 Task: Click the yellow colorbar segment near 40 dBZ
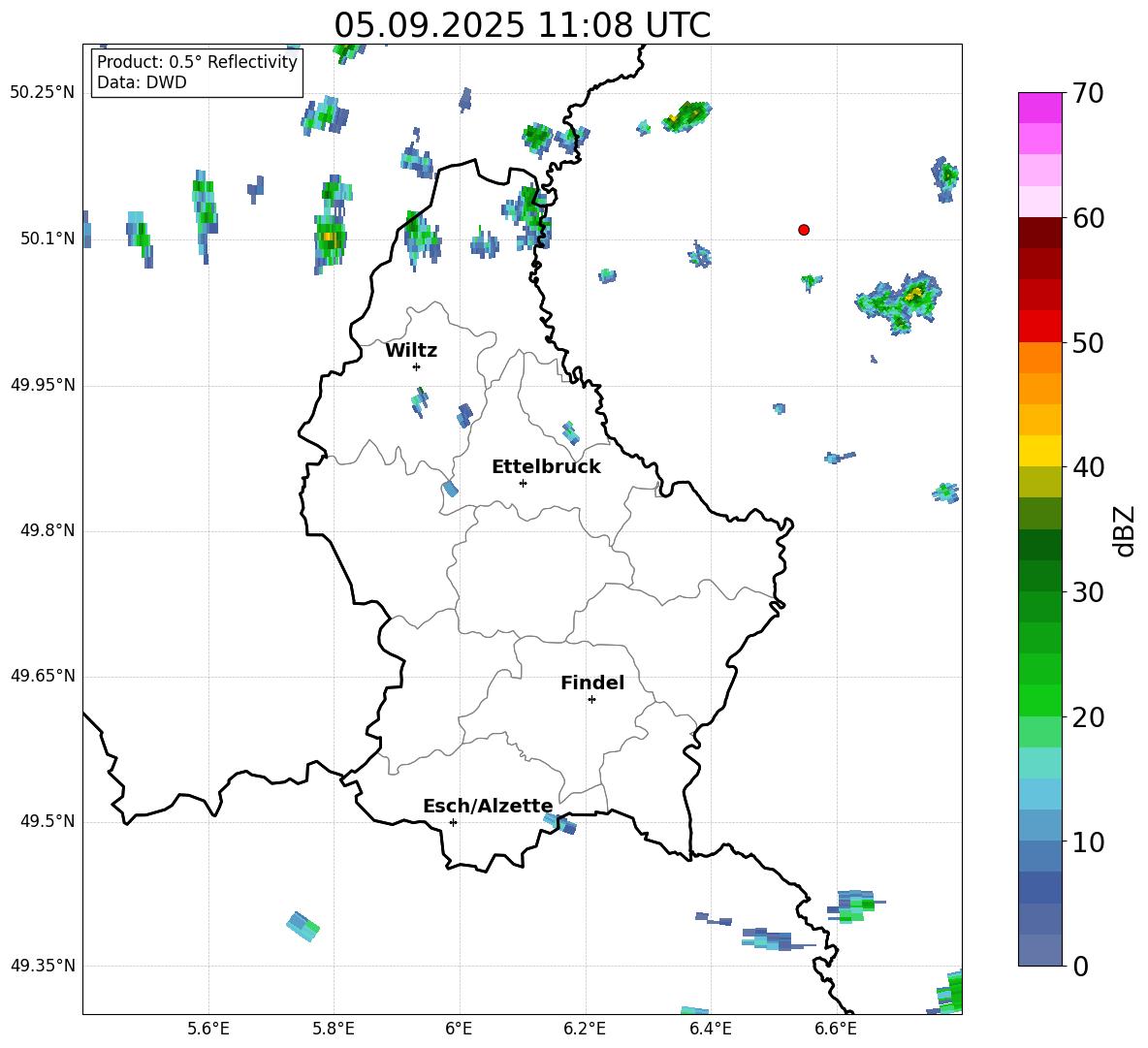click(1040, 451)
